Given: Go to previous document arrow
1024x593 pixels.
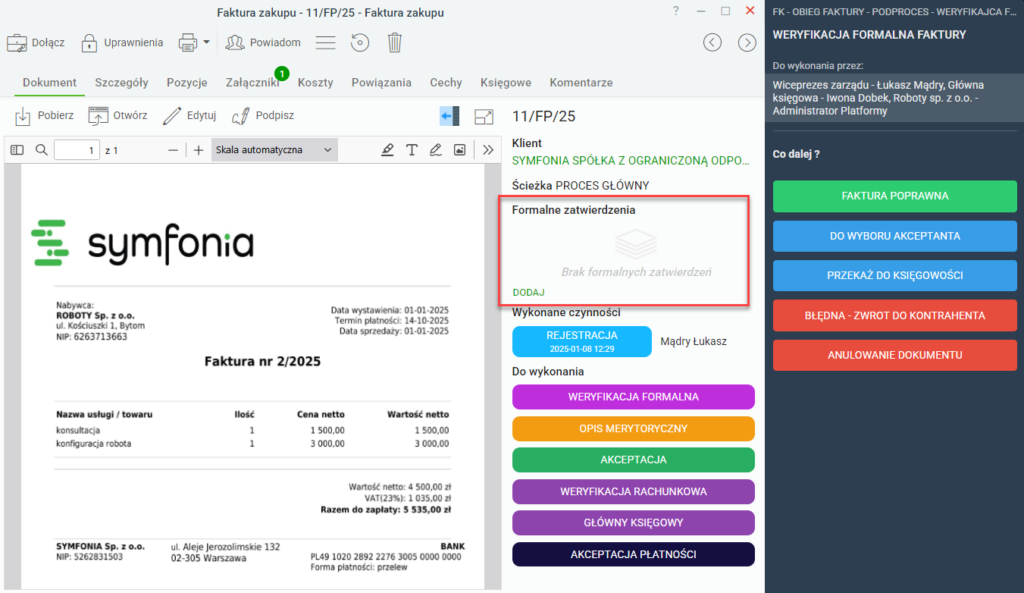Looking at the screenshot, I should pyautogui.click(x=712, y=43).
